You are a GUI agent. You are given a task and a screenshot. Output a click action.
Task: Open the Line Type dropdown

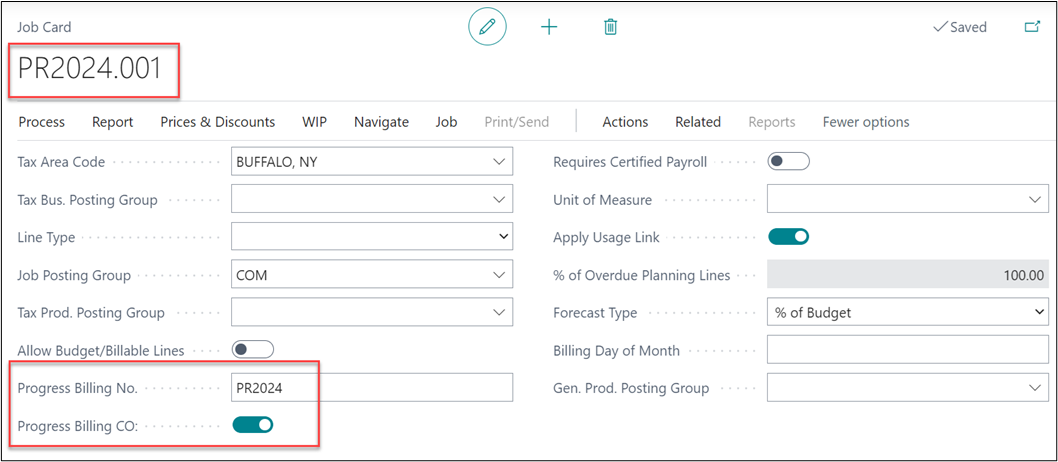click(x=502, y=238)
